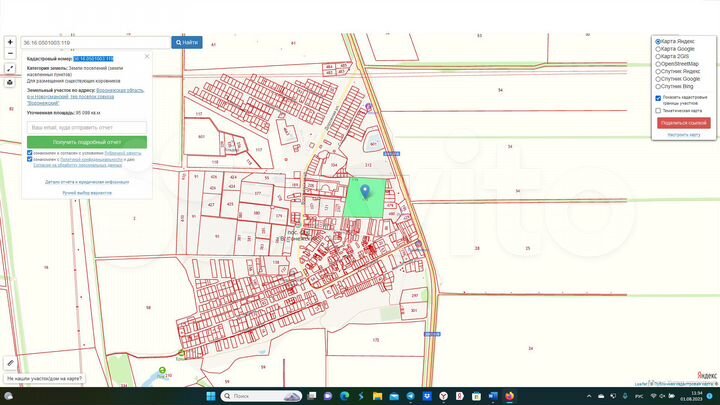
Task: Click the email input field
Action: (x=87, y=128)
